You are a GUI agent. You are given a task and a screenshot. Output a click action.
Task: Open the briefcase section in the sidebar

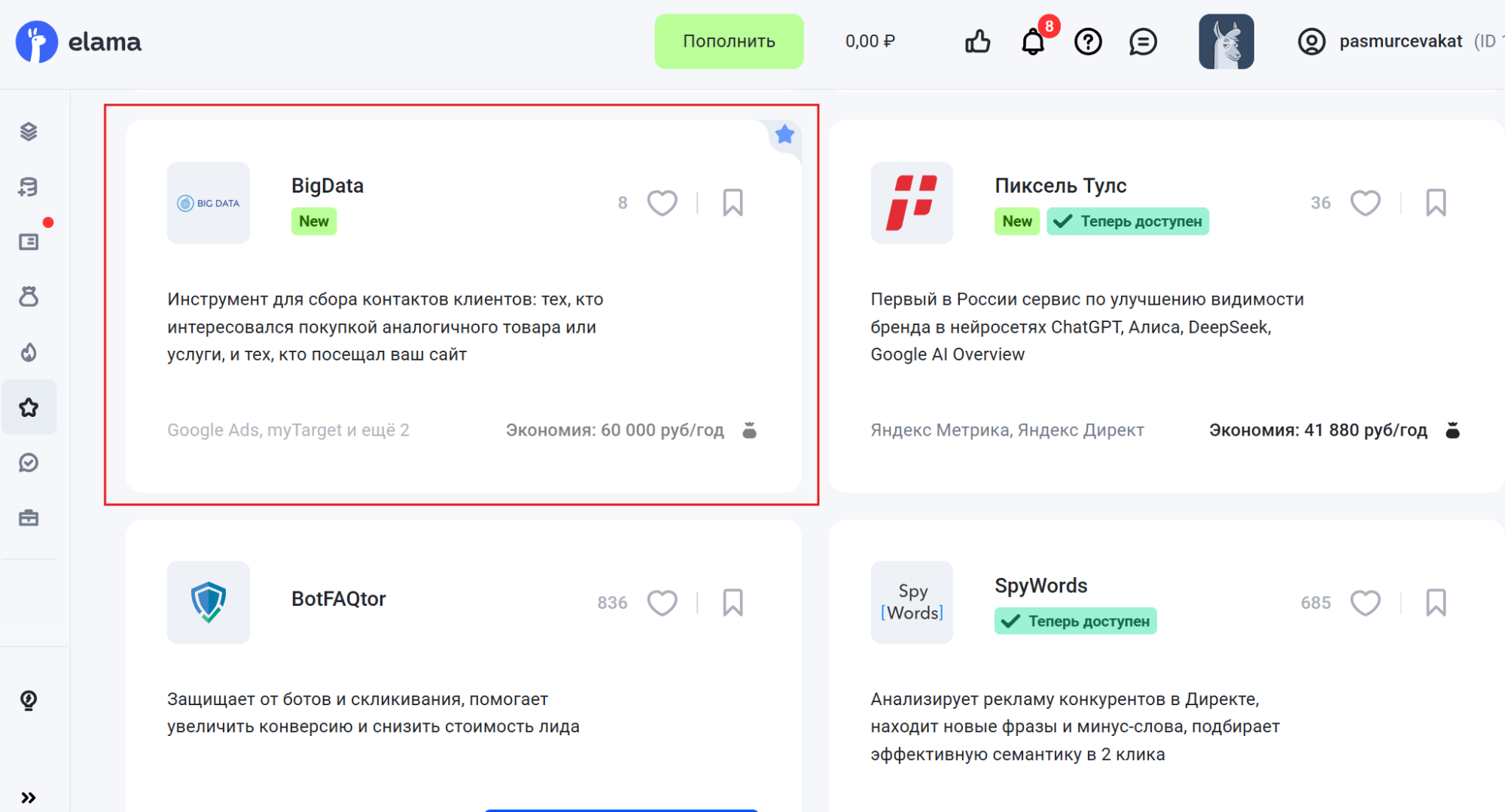click(29, 518)
